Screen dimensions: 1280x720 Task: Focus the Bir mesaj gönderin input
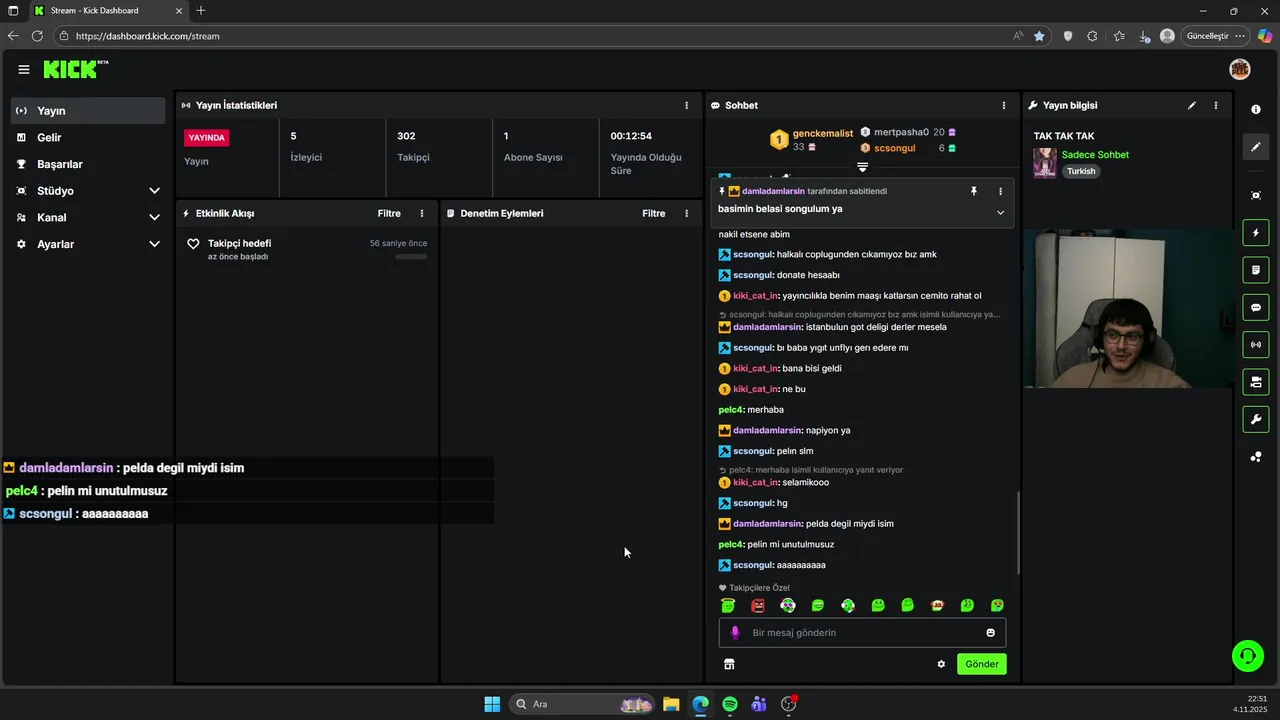(x=862, y=633)
